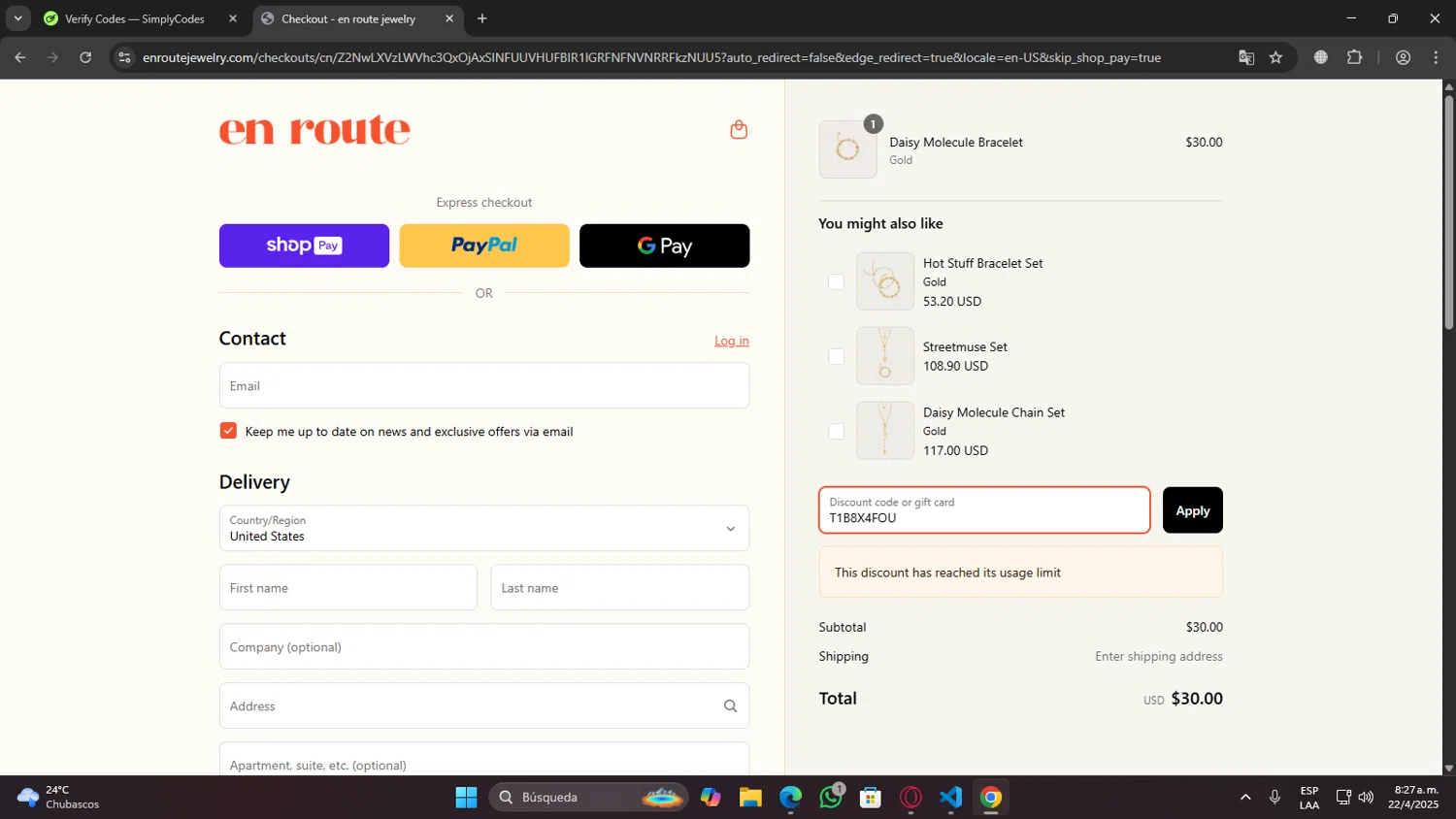The image size is (1456, 819).
Task: Bookmark this page with the star icon
Action: point(1275,57)
